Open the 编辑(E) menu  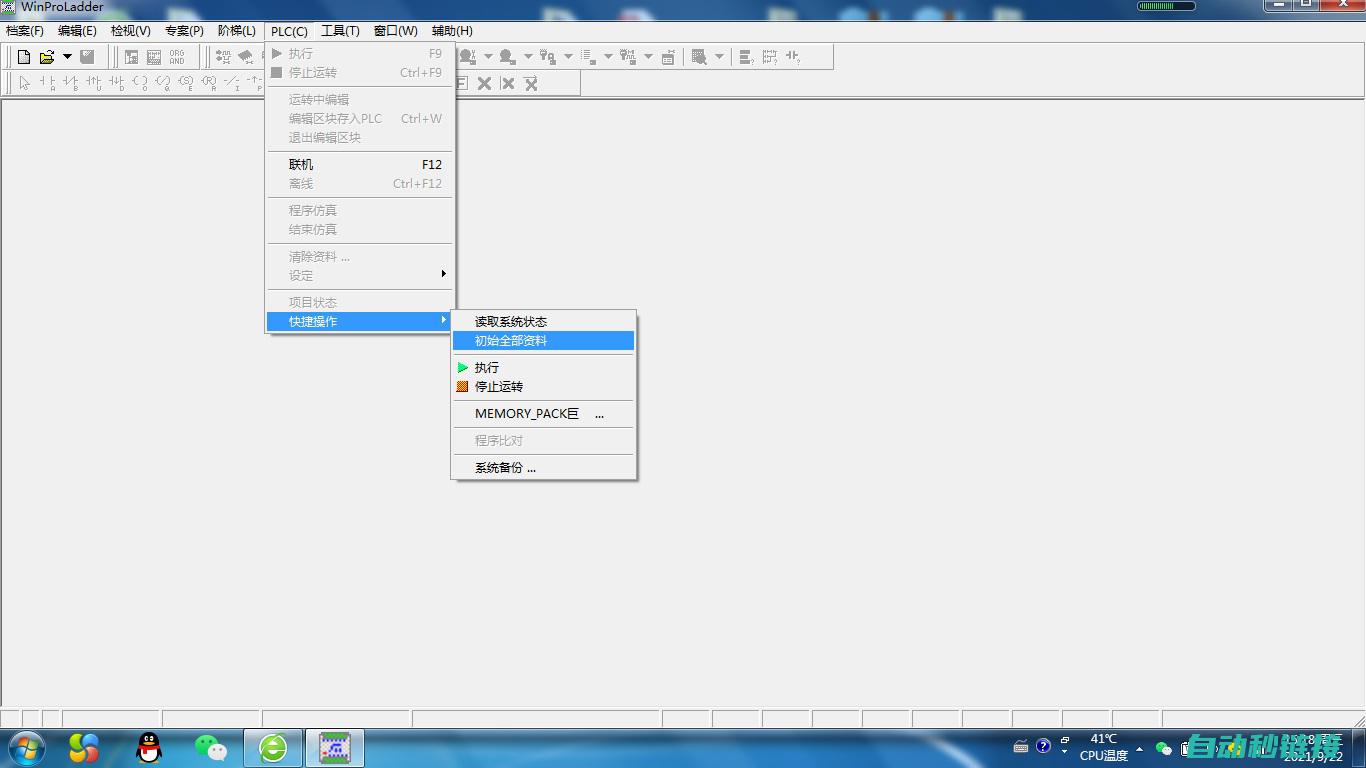pyautogui.click(x=78, y=31)
